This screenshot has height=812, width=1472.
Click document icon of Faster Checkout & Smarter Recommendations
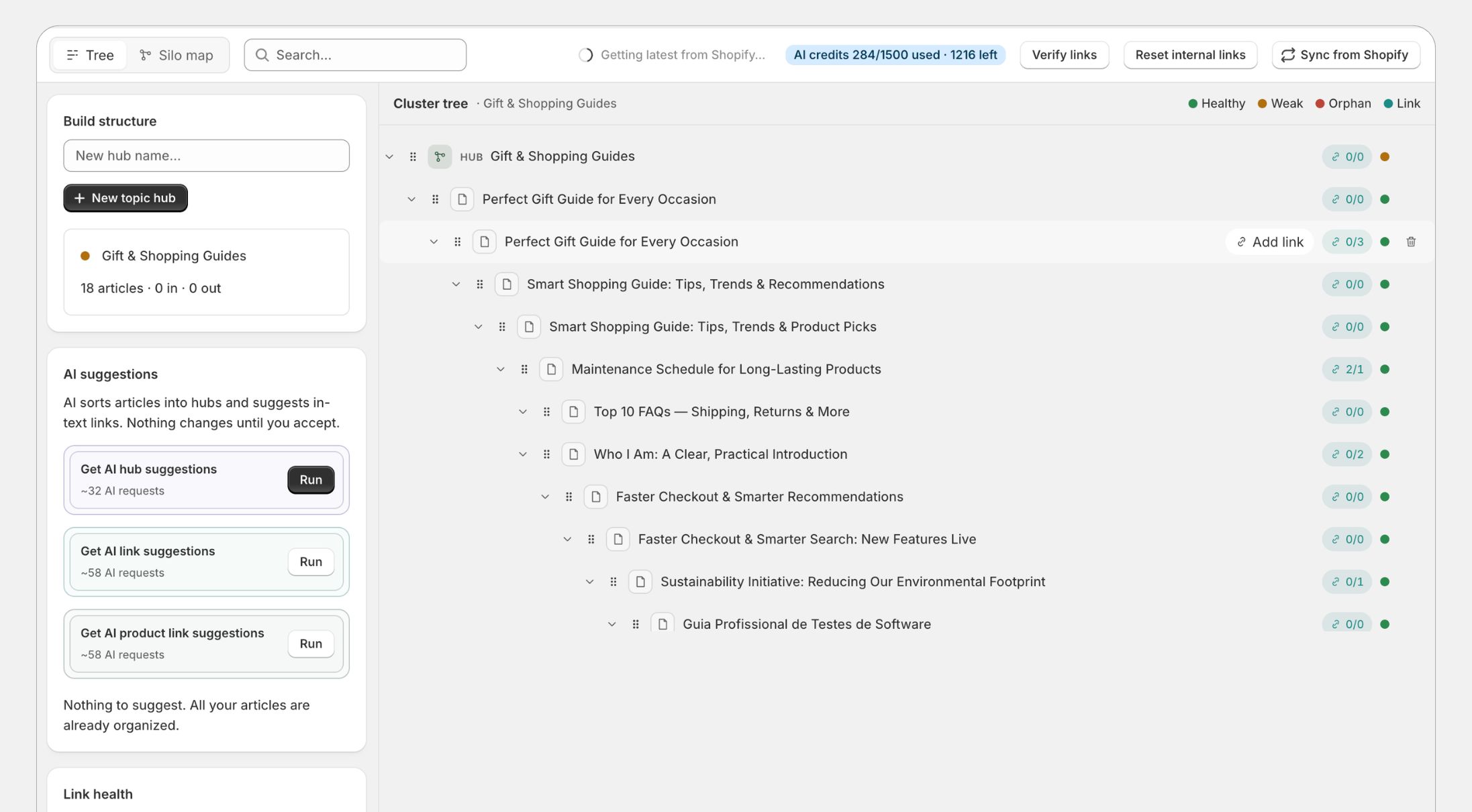click(x=595, y=497)
